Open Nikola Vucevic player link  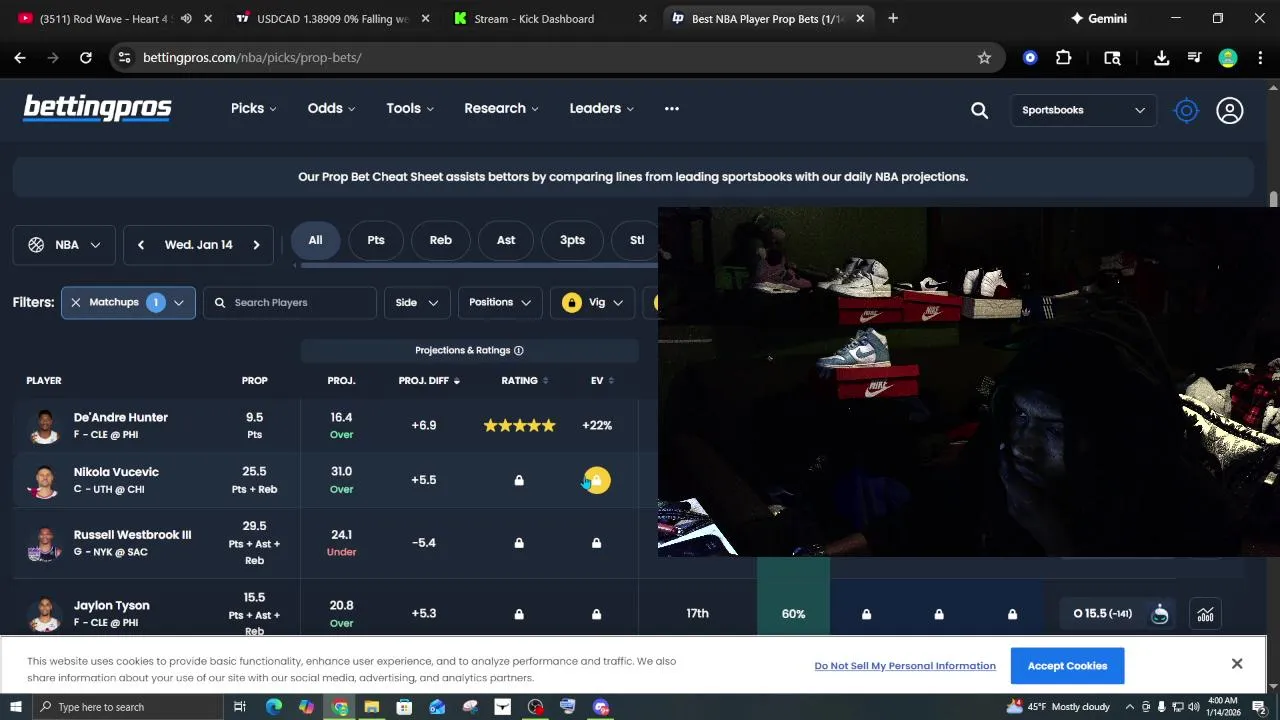(116, 472)
